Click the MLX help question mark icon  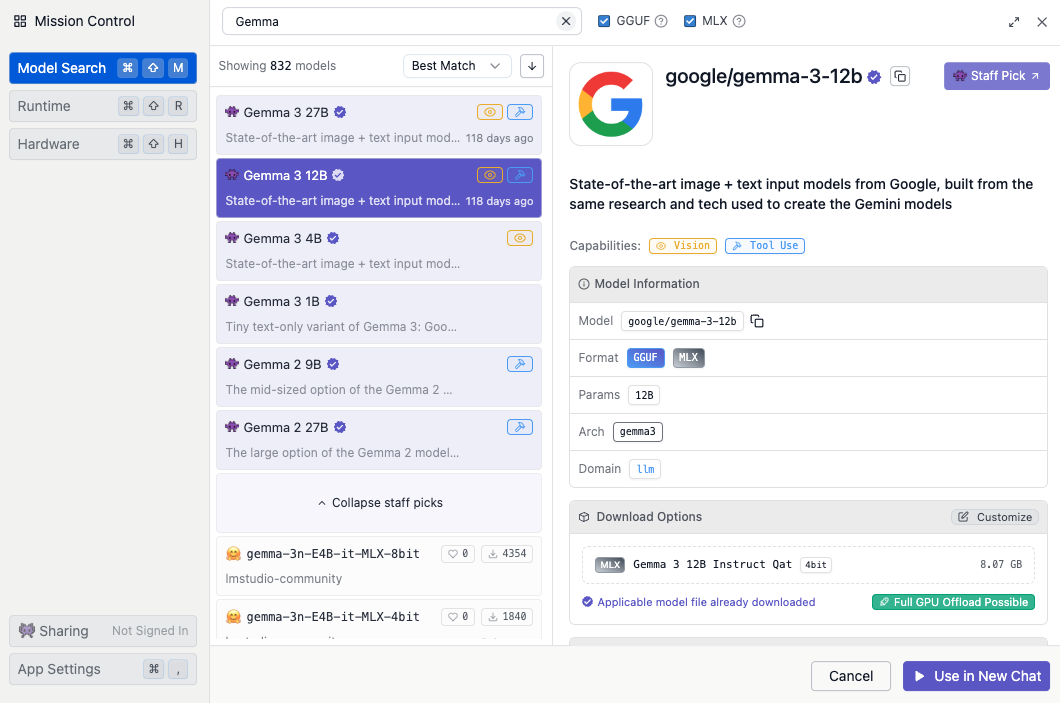click(x=739, y=21)
